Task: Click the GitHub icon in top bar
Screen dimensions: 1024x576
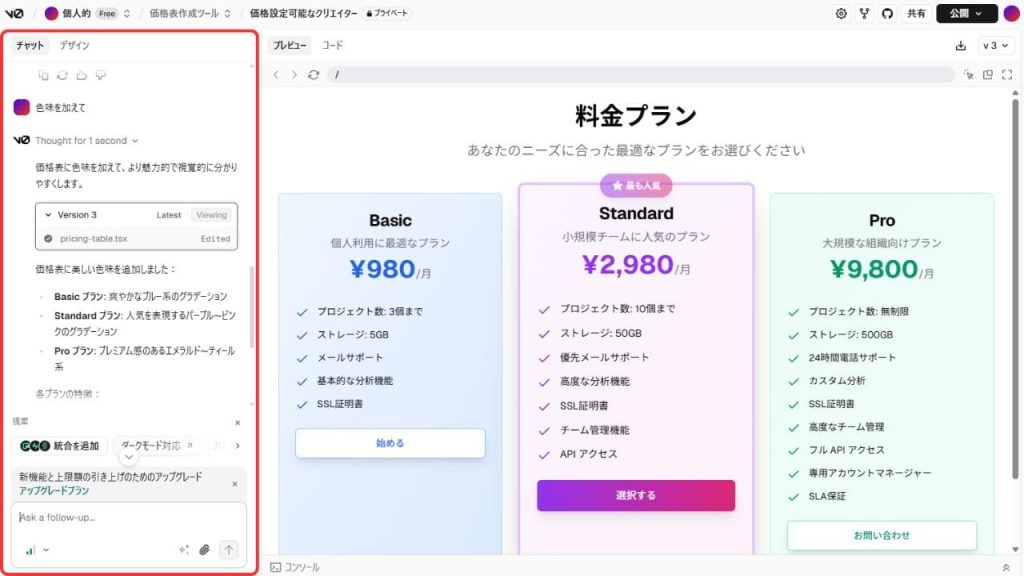Action: point(887,13)
